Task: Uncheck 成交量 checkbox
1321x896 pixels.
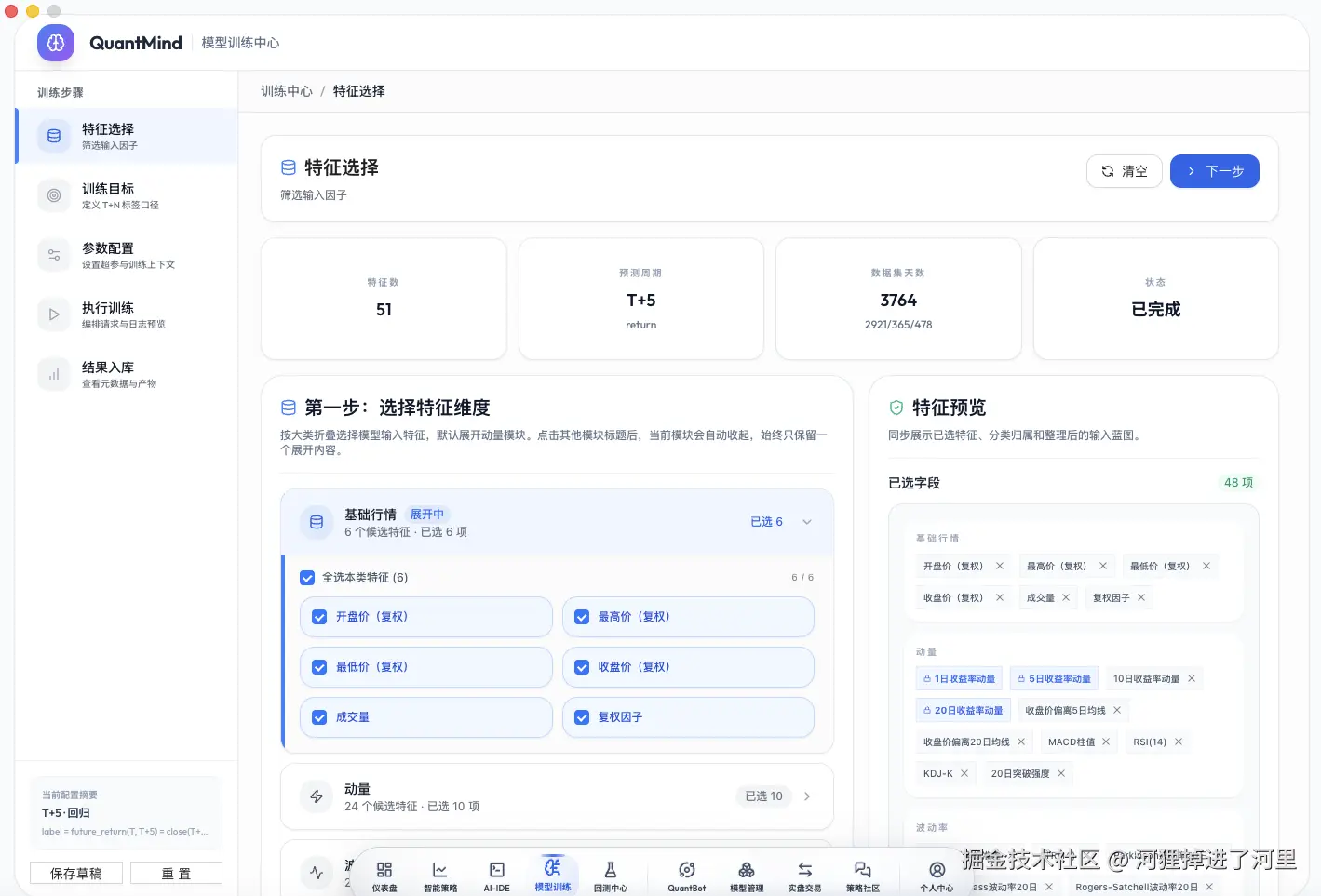Action: coord(319,717)
